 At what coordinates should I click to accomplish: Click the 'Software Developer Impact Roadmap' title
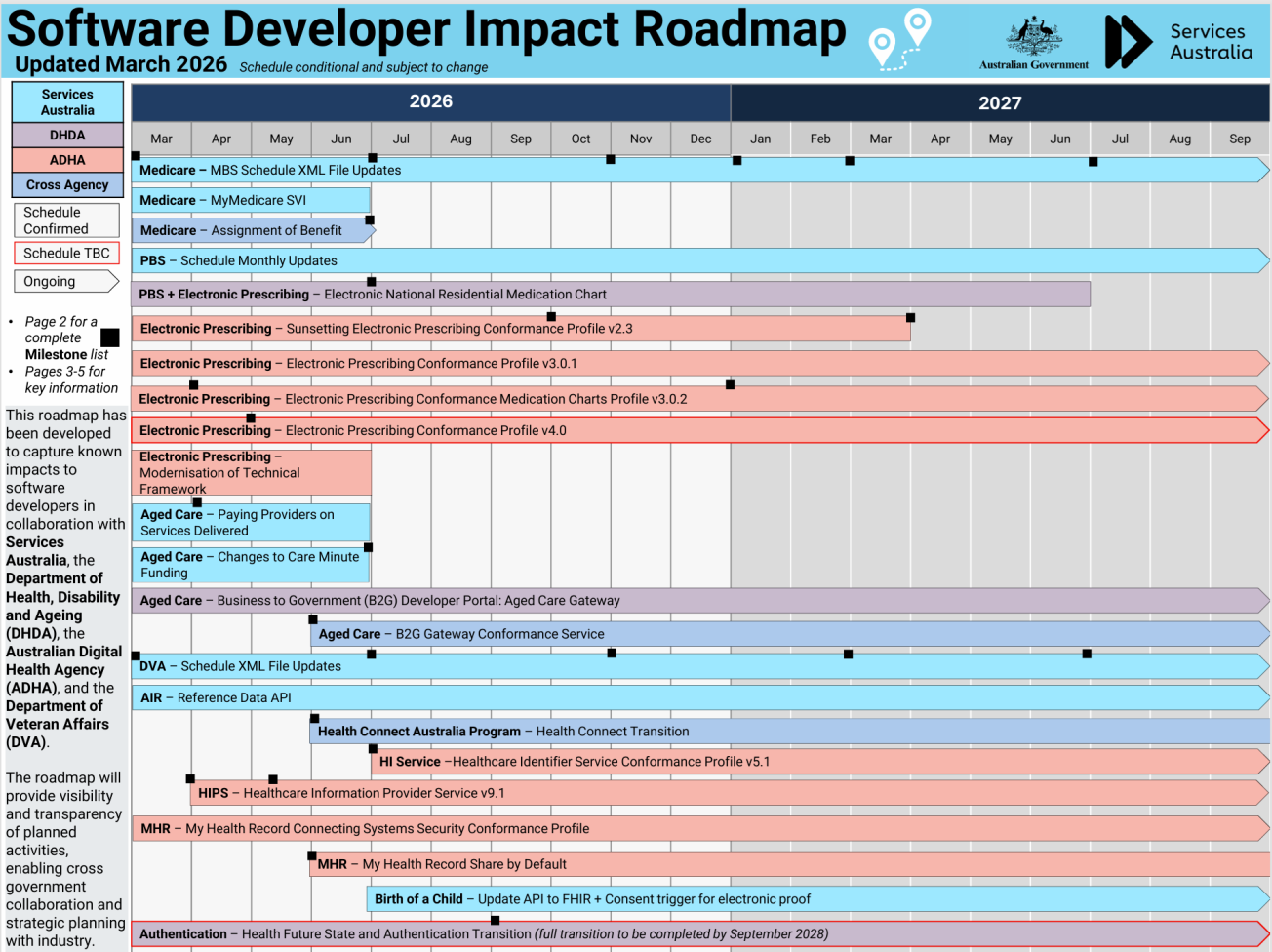(x=426, y=28)
